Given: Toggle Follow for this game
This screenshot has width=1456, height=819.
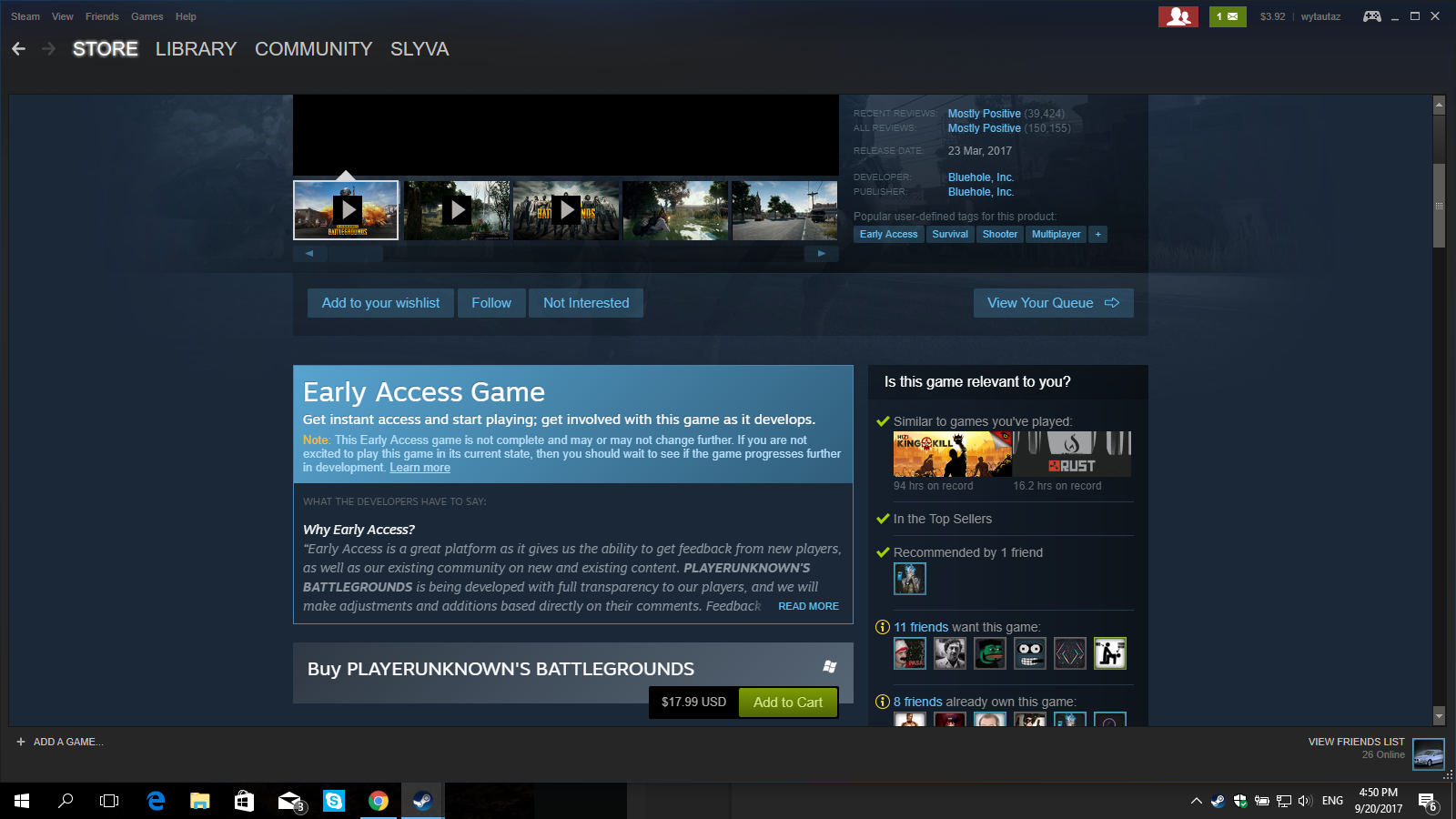Looking at the screenshot, I should point(491,303).
